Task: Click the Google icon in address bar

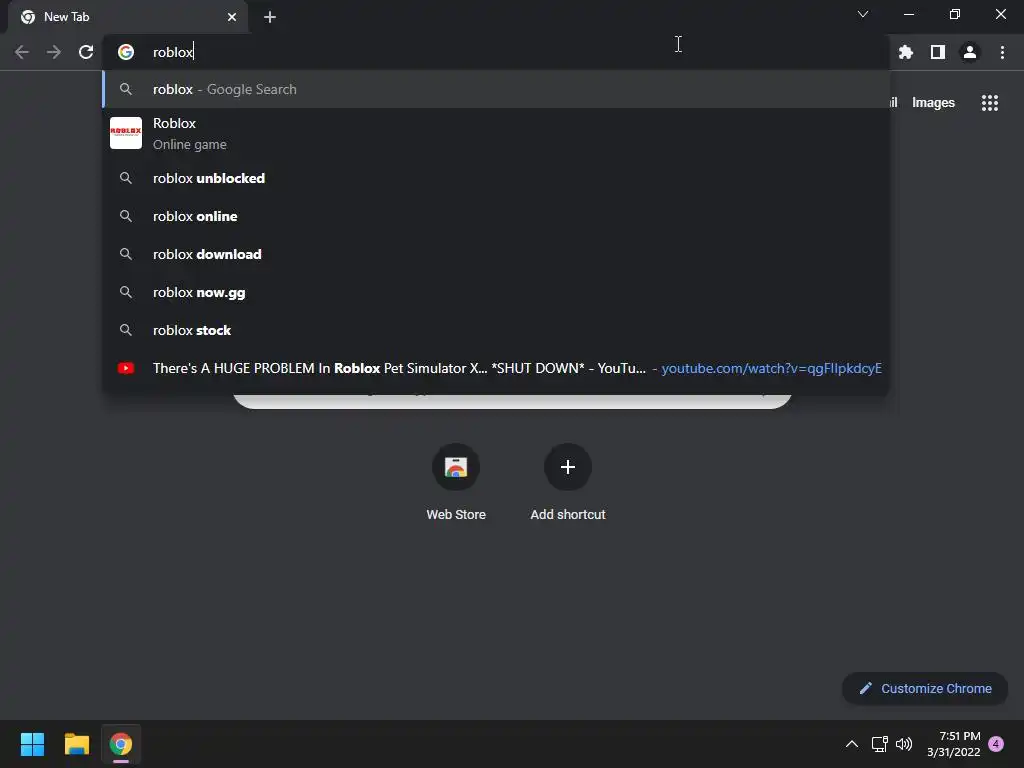Action: (126, 52)
